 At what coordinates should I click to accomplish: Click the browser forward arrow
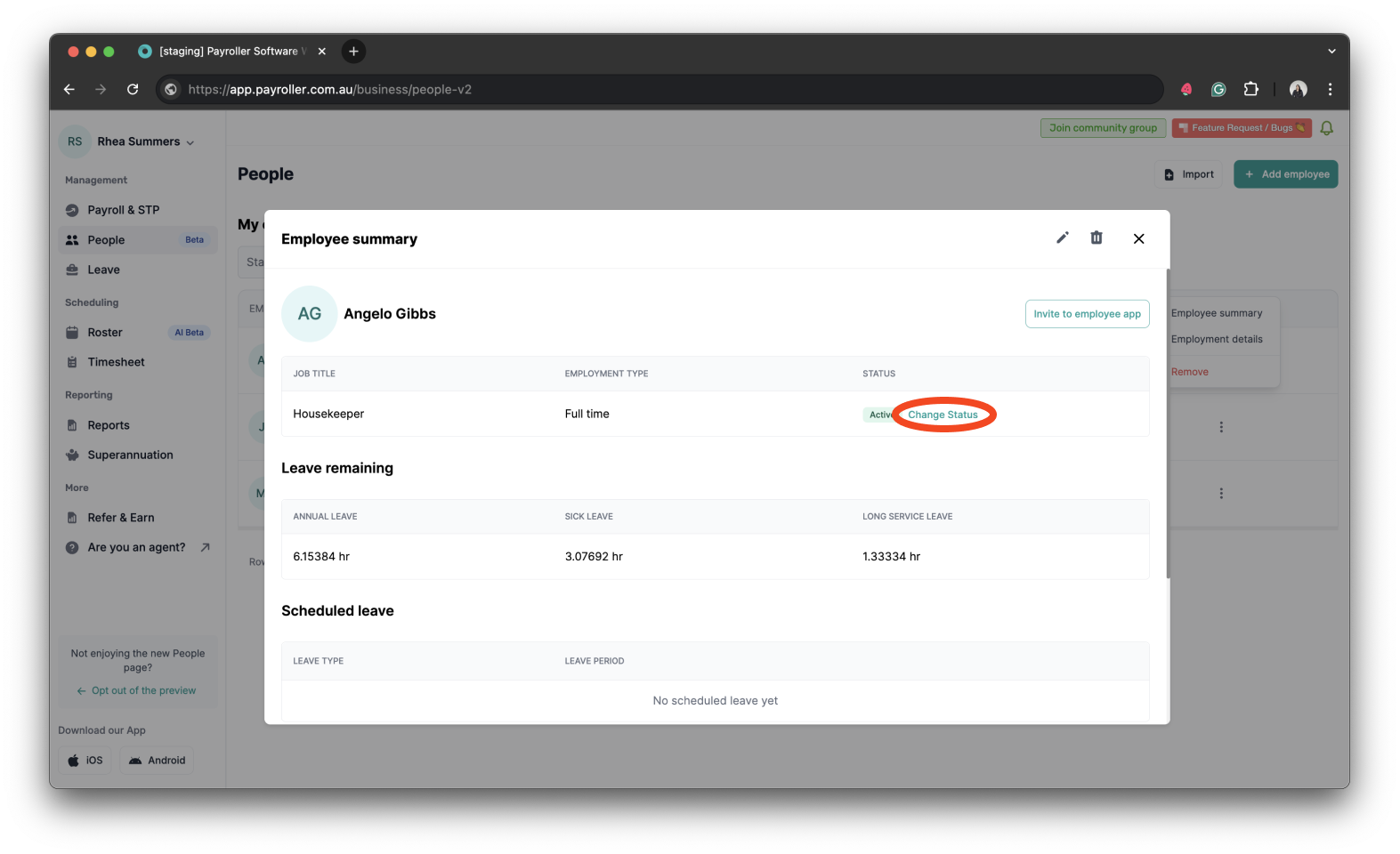coord(101,89)
